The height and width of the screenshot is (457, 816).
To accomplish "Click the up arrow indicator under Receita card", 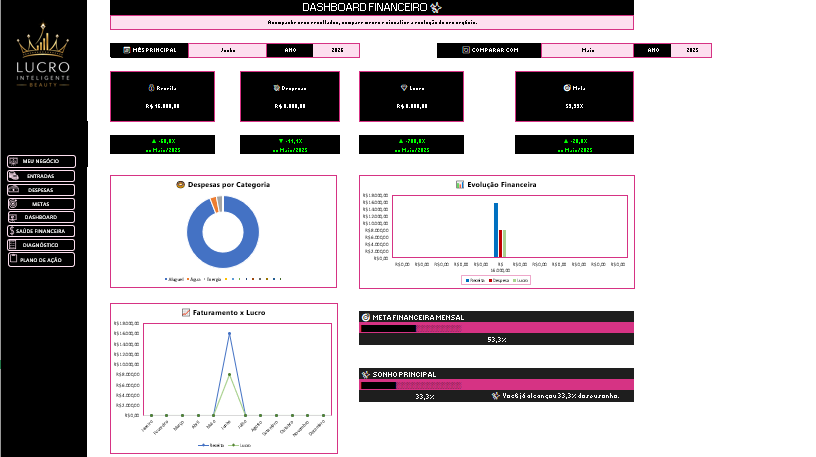I will click(154, 141).
